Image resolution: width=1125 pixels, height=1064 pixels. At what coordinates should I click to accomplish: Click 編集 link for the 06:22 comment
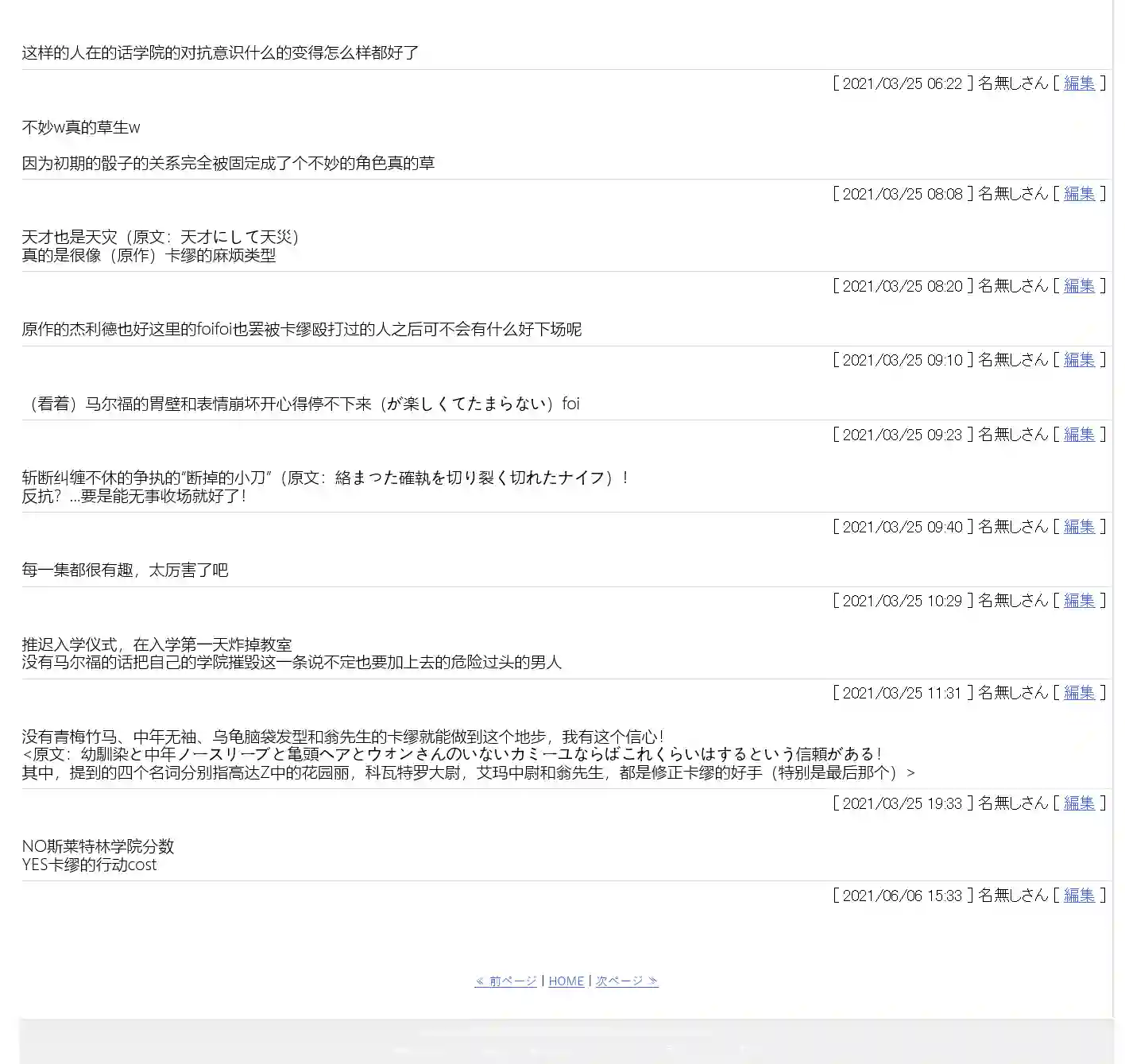point(1079,83)
